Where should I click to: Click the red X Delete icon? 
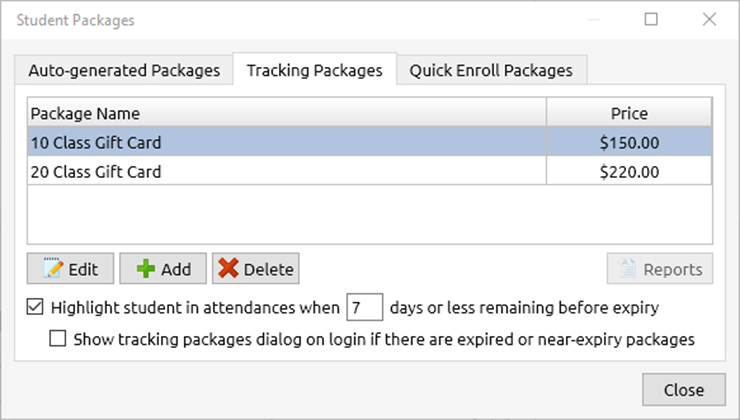point(229,269)
